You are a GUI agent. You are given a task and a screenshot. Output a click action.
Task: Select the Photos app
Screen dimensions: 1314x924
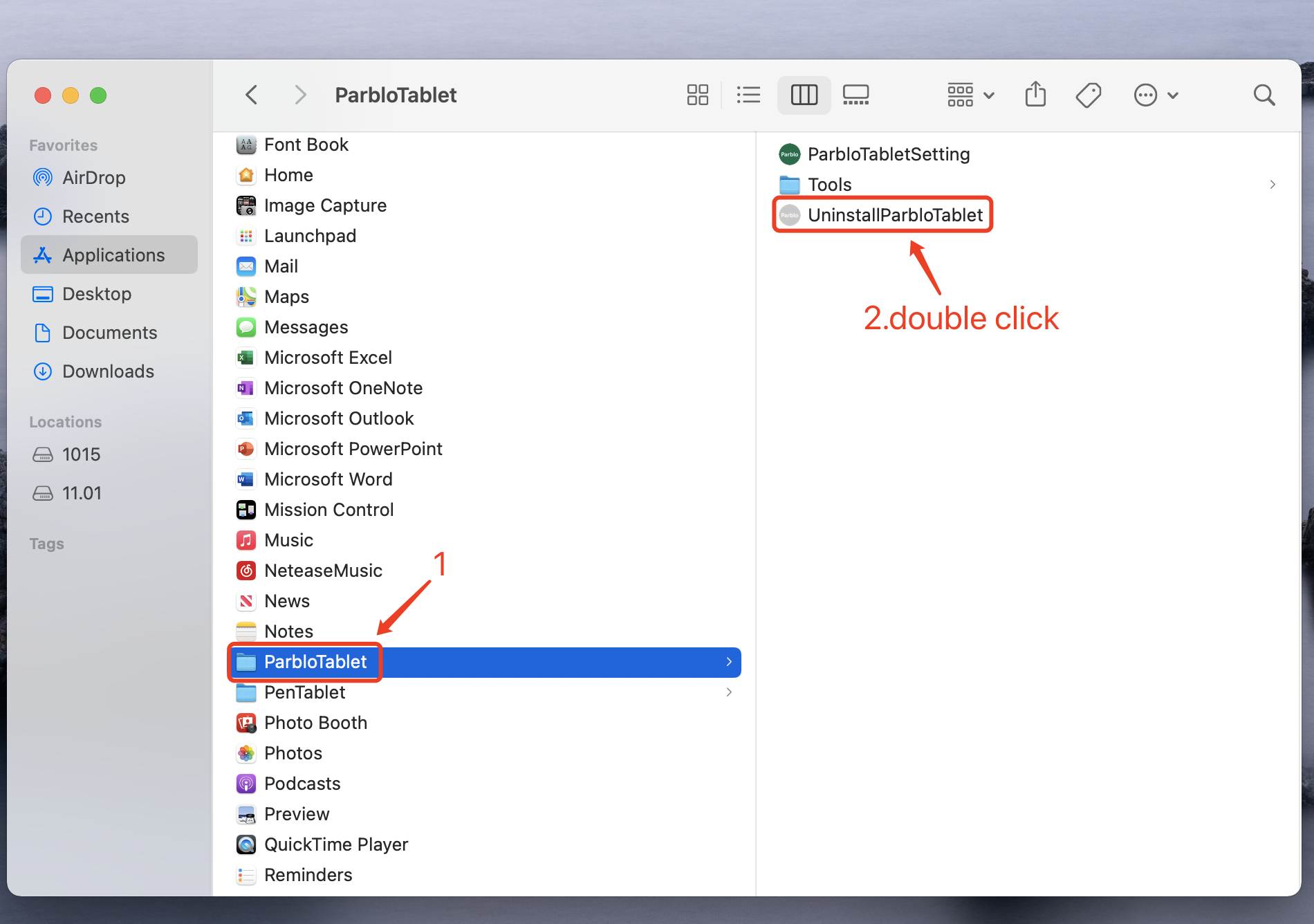pyautogui.click(x=485, y=753)
